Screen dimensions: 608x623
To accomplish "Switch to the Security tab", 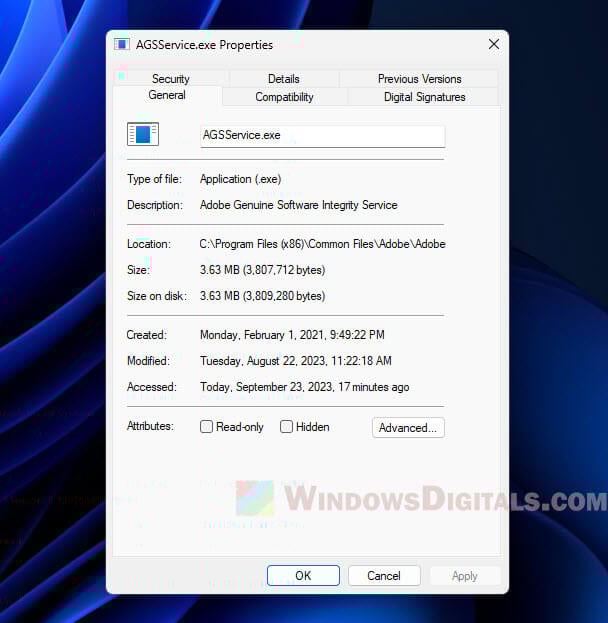I will [170, 79].
